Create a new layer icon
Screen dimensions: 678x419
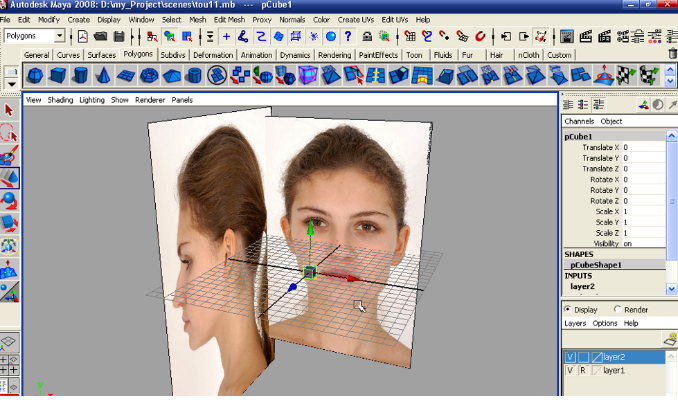point(671,339)
